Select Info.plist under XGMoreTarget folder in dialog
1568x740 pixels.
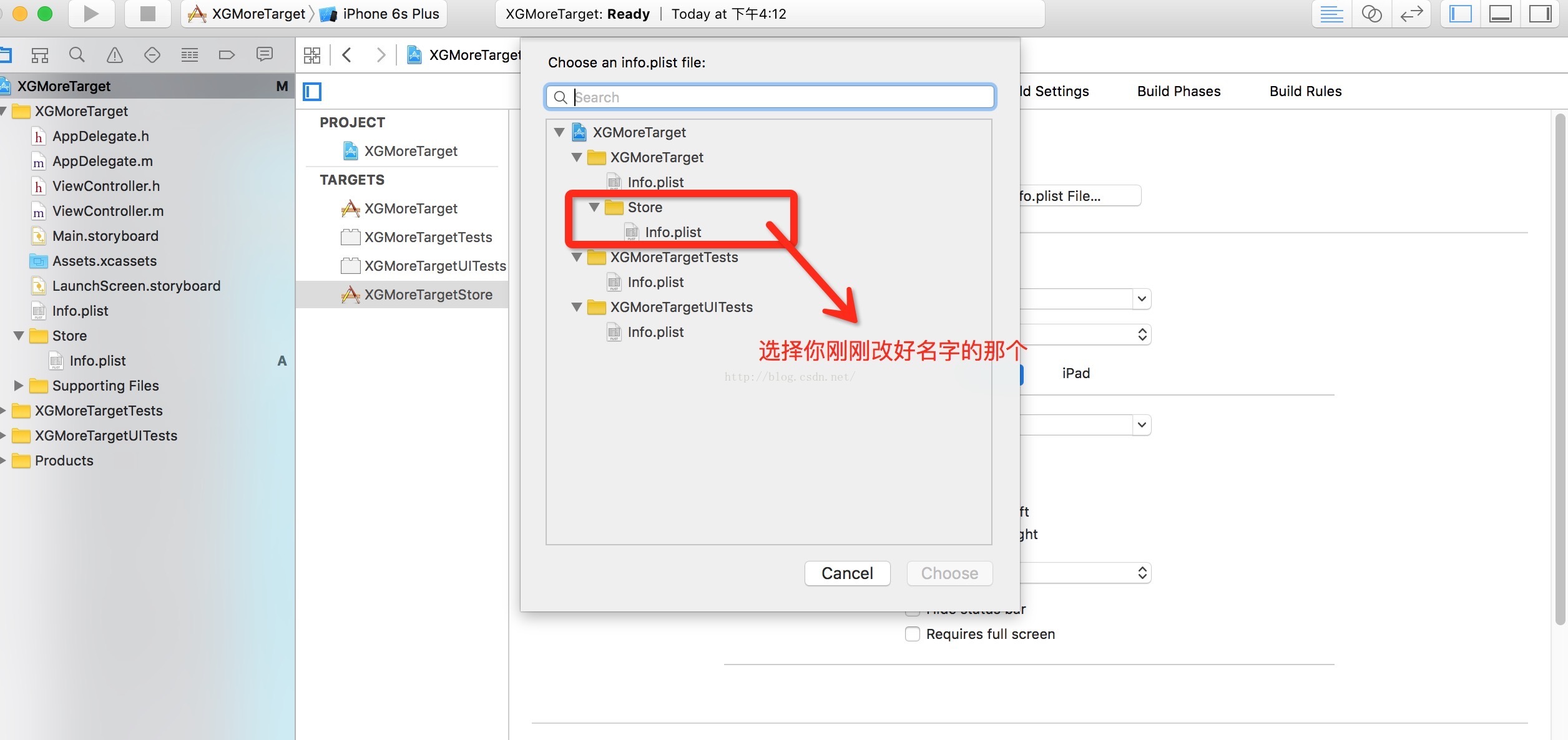pos(655,182)
